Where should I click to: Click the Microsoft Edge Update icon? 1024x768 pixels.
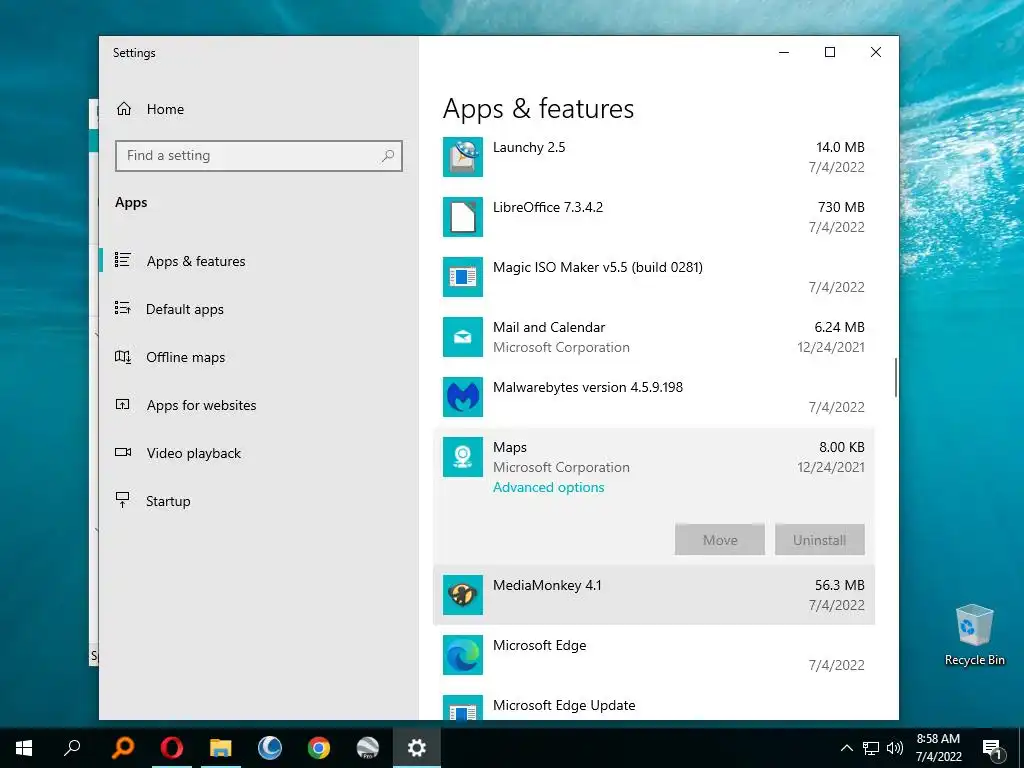click(462, 707)
